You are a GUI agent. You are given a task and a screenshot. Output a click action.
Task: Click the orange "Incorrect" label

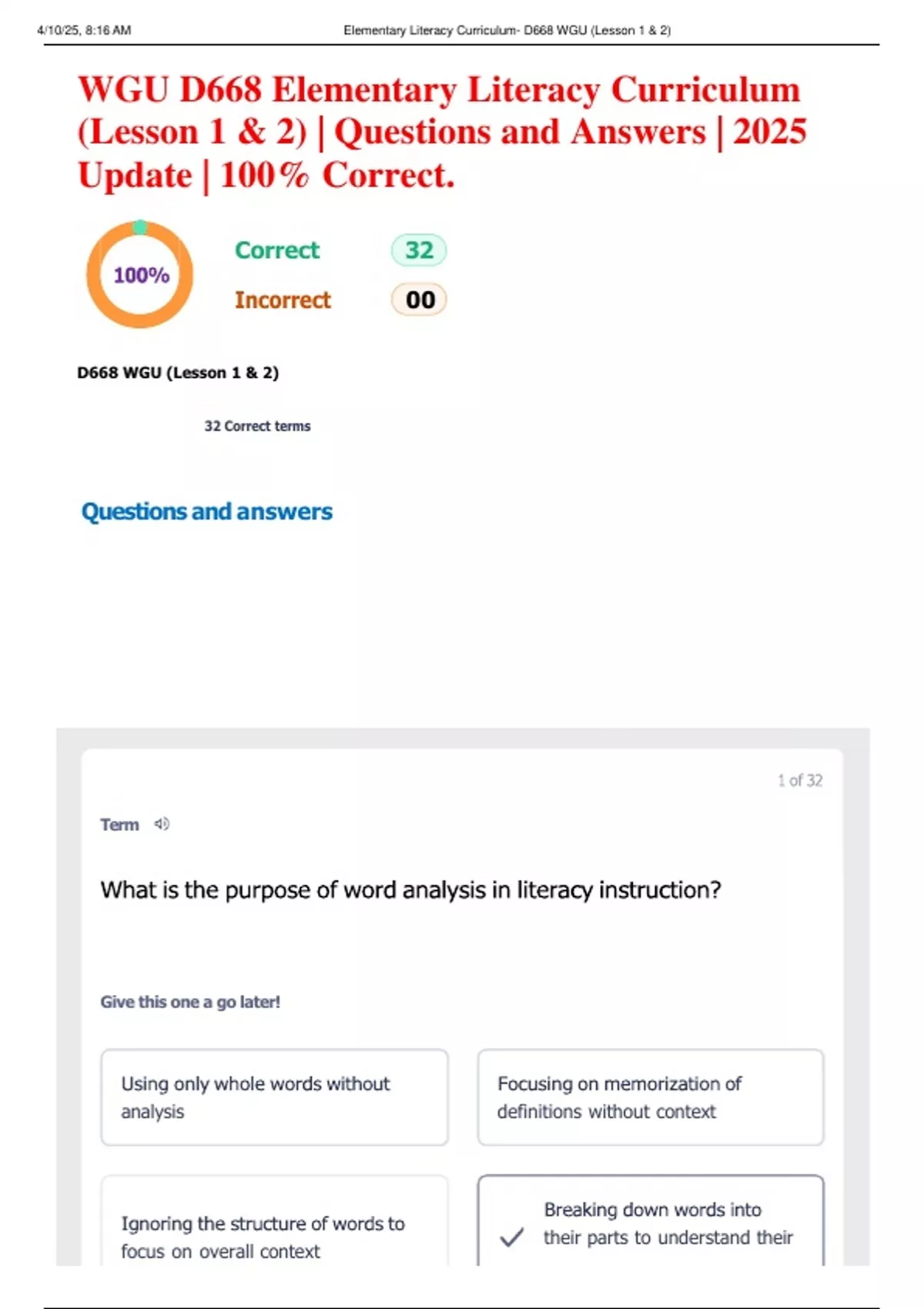click(283, 300)
